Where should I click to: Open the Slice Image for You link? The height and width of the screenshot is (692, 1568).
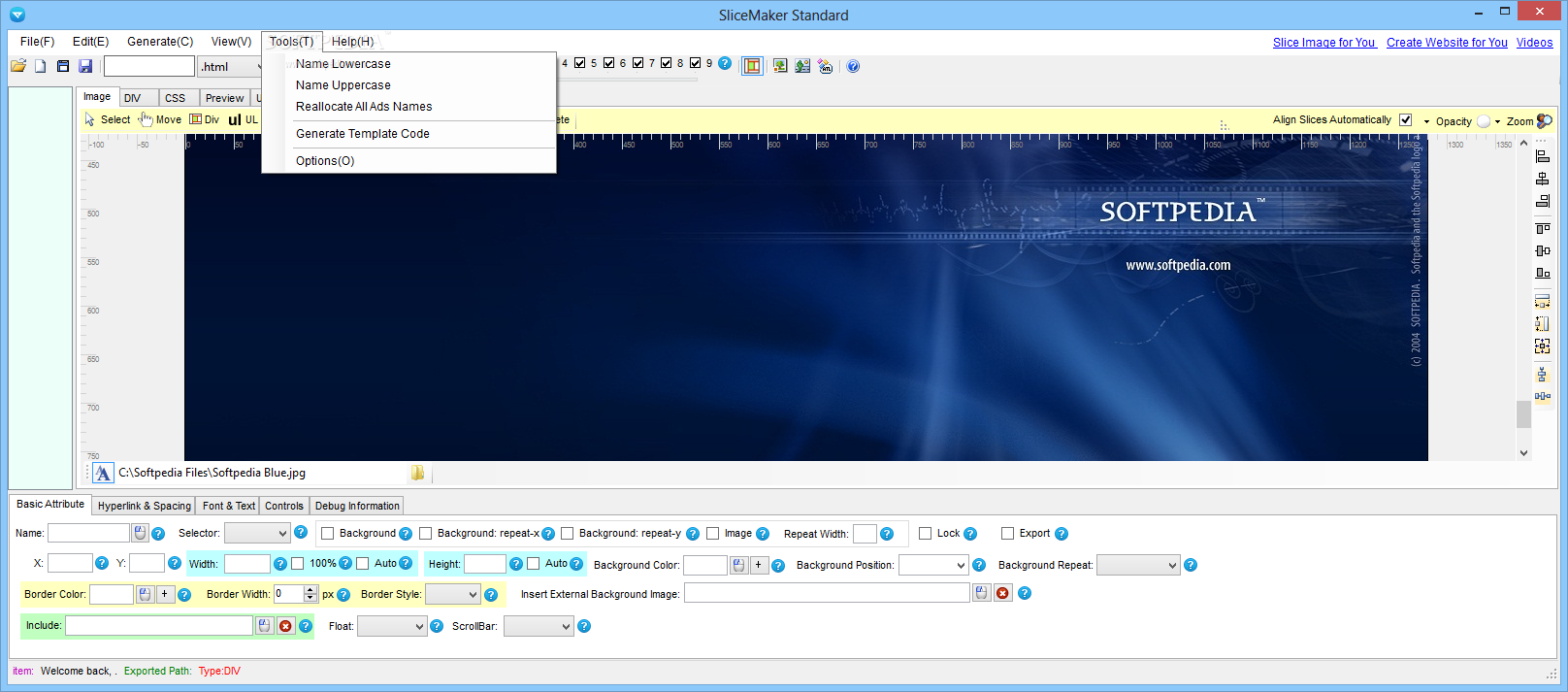click(x=1323, y=43)
